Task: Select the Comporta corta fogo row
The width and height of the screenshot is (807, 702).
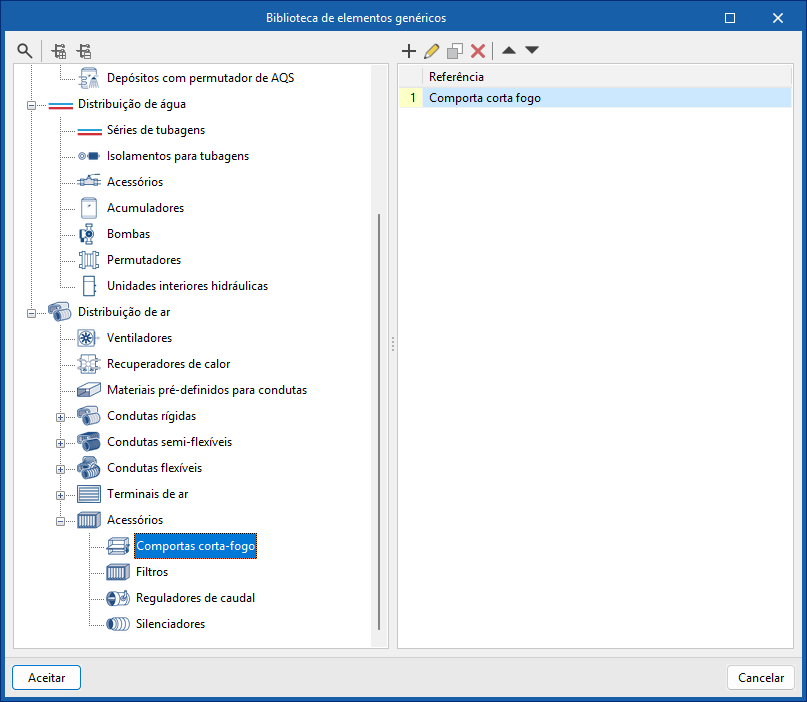Action: click(484, 98)
